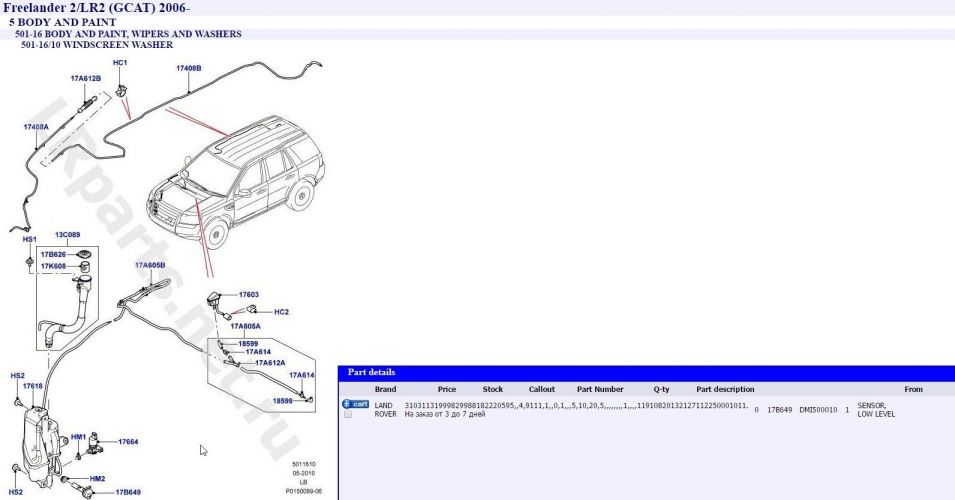Select the 17B649 cell in the part table
The height and width of the screenshot is (500, 955).
click(x=780, y=410)
